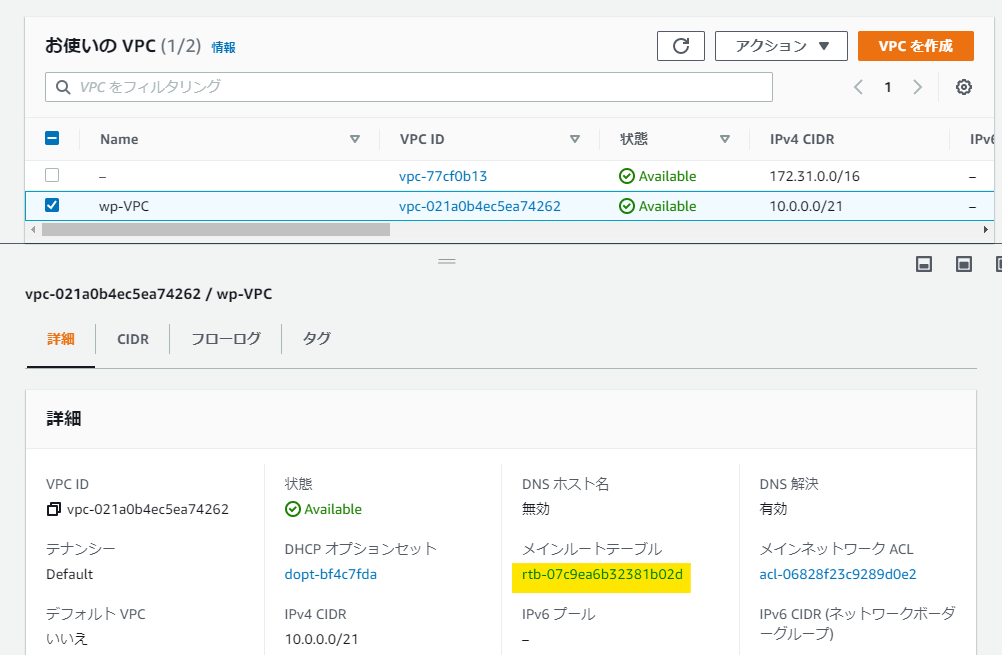1002x655 pixels.
Task: Click the デフォルト VPC いいえ value
Action: 67,638
